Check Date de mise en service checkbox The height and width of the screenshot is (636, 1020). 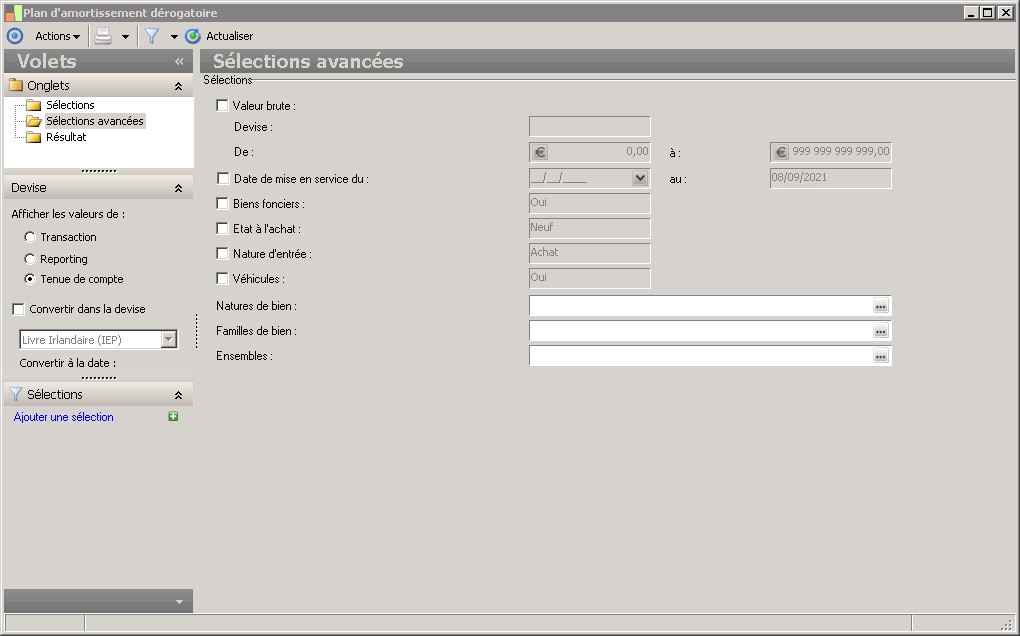point(223,178)
